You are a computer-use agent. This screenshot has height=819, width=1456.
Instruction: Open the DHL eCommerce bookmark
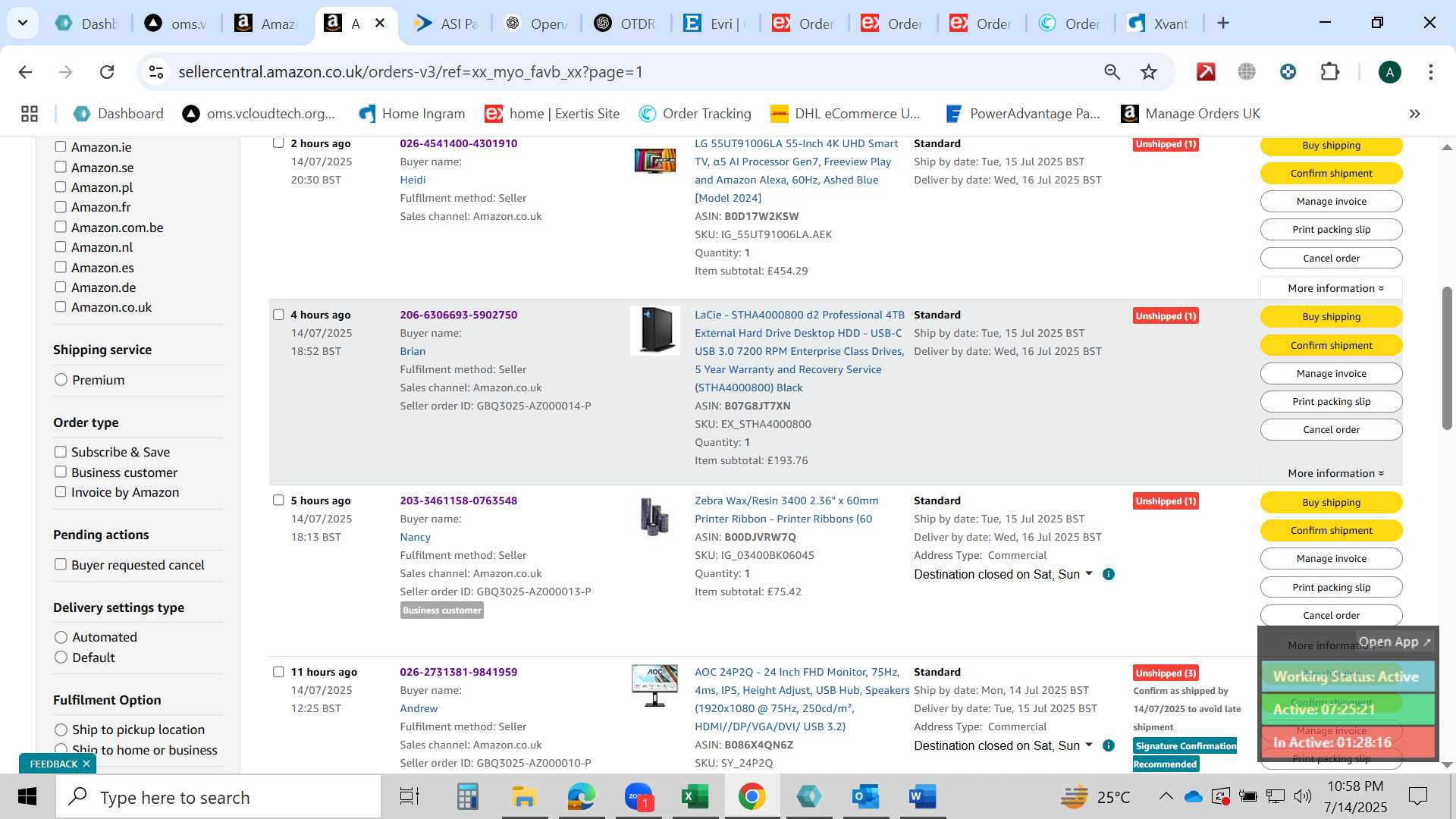tap(845, 114)
